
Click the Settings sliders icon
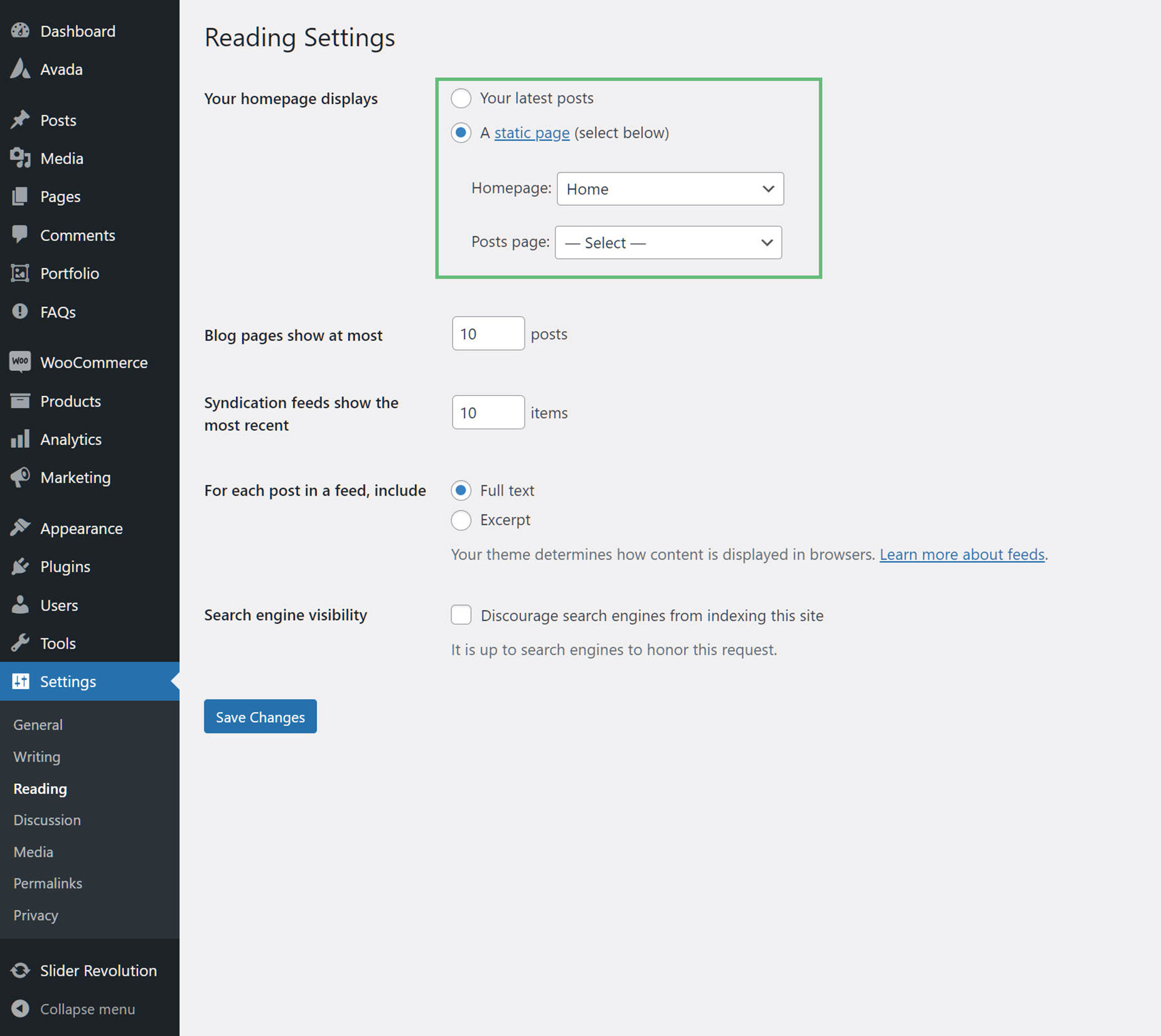pyautogui.click(x=20, y=681)
